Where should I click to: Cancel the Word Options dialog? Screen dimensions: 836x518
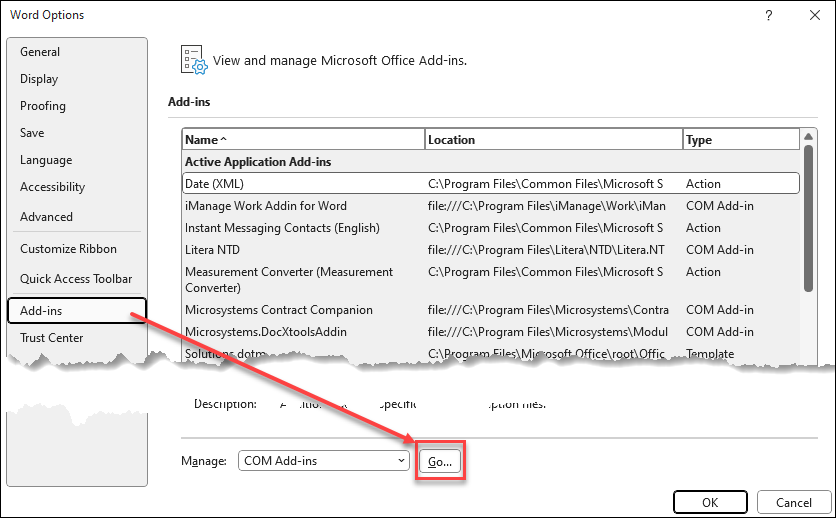pyautogui.click(x=793, y=502)
